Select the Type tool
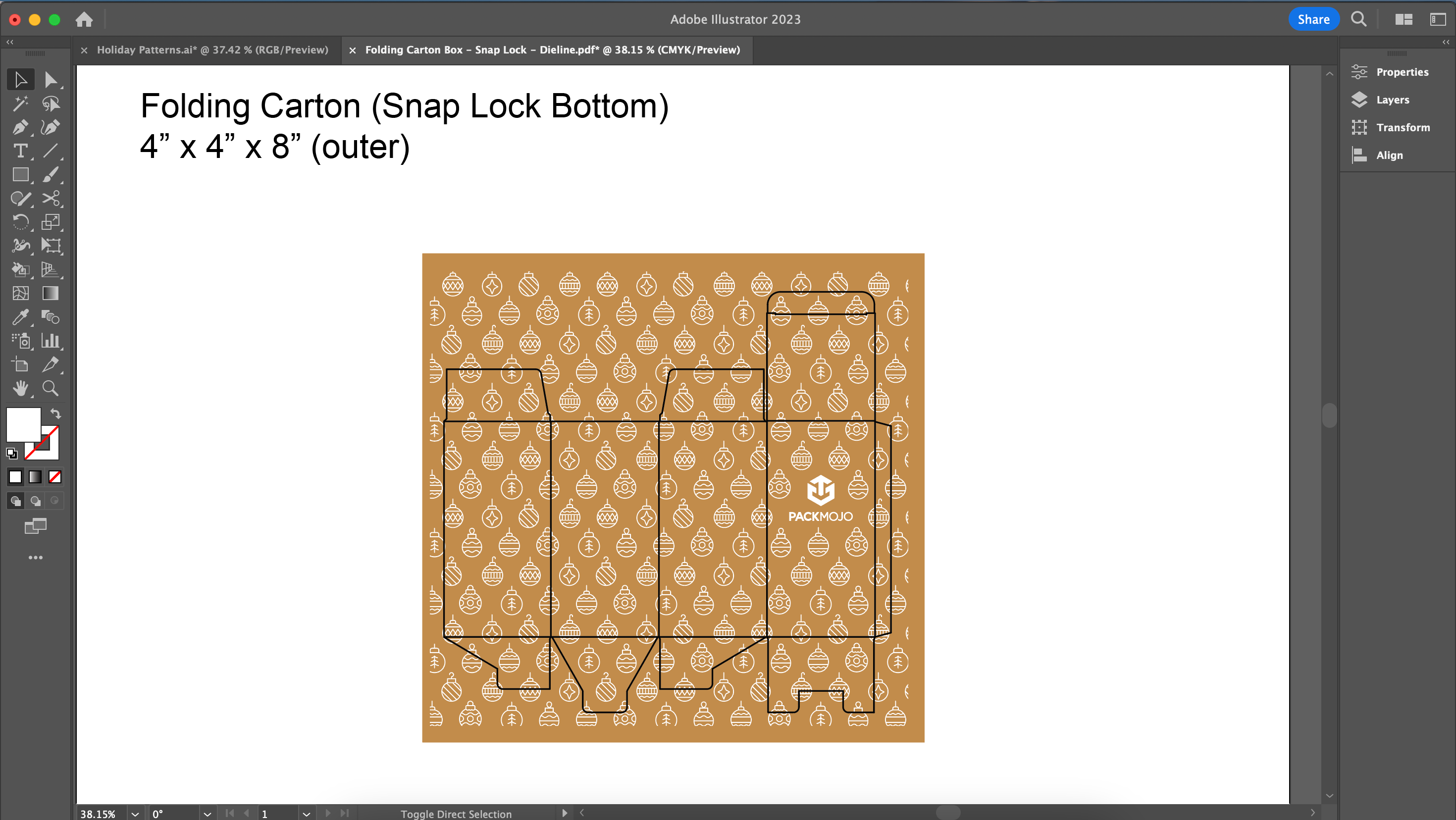This screenshot has width=1456, height=820. click(19, 151)
